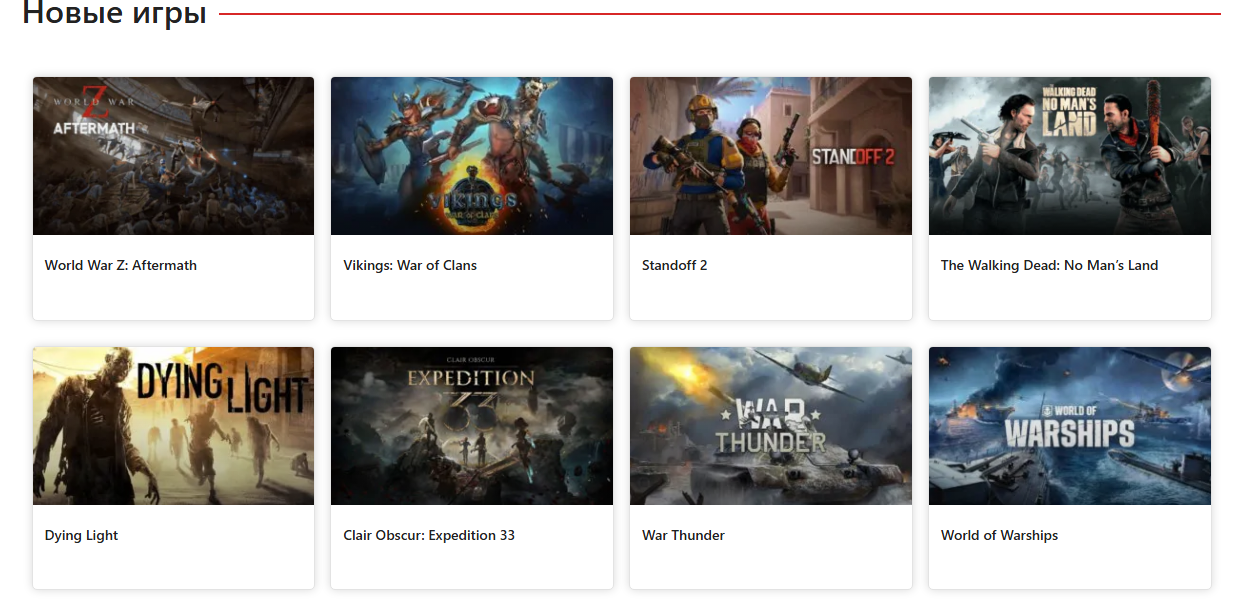Viewport: 1233px width, 606px height.
Task: Click blank card area under Dying Light title
Action: 173,568
